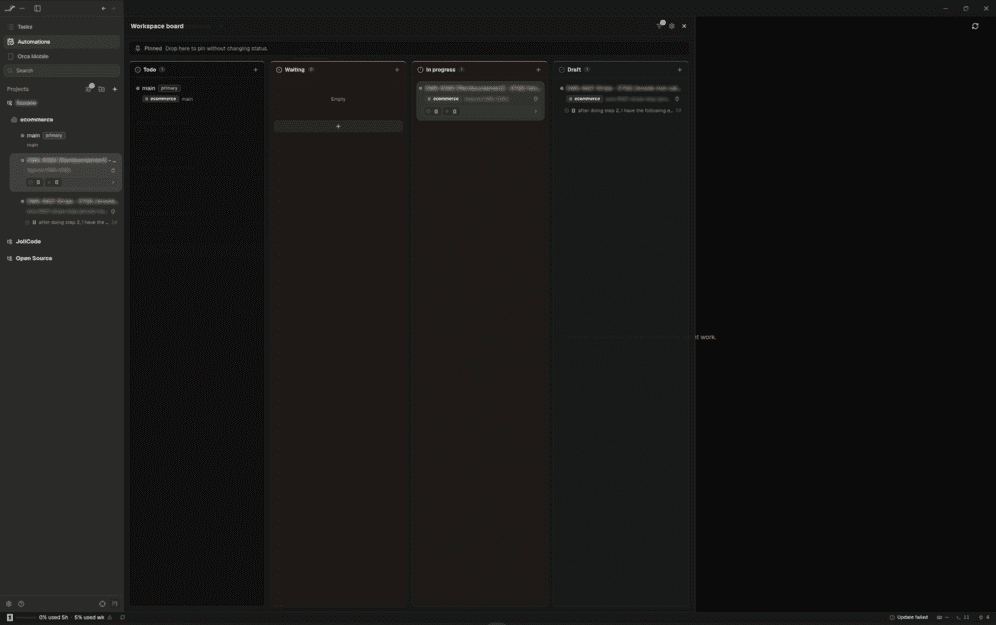Screen dimensions: 996x625
Task: Open Tasks in the sidebar
Action: point(62,27)
